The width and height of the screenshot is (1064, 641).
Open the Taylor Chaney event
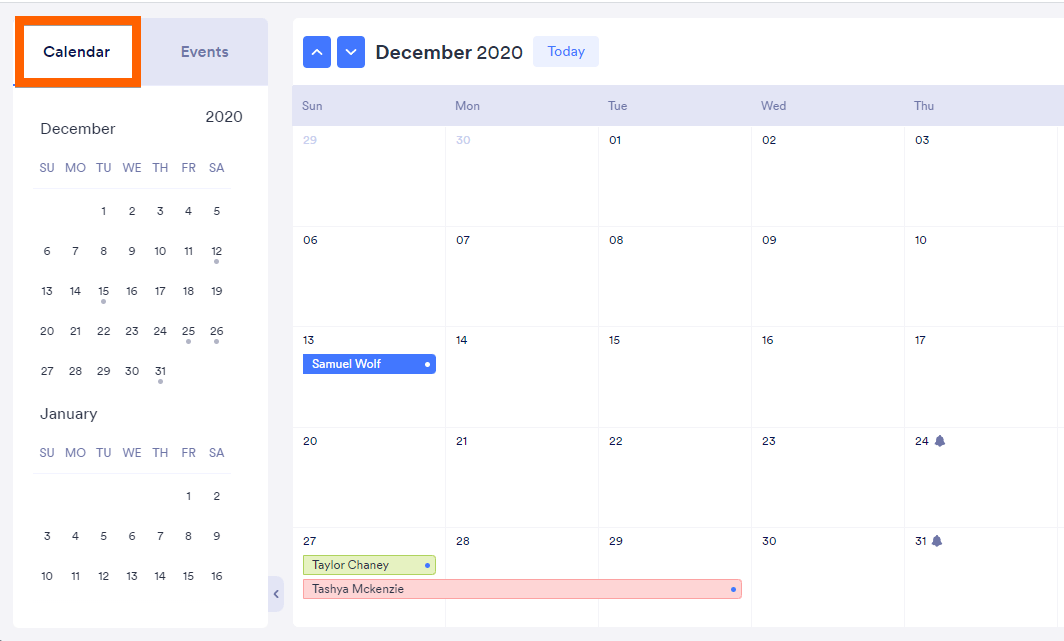(x=369, y=565)
